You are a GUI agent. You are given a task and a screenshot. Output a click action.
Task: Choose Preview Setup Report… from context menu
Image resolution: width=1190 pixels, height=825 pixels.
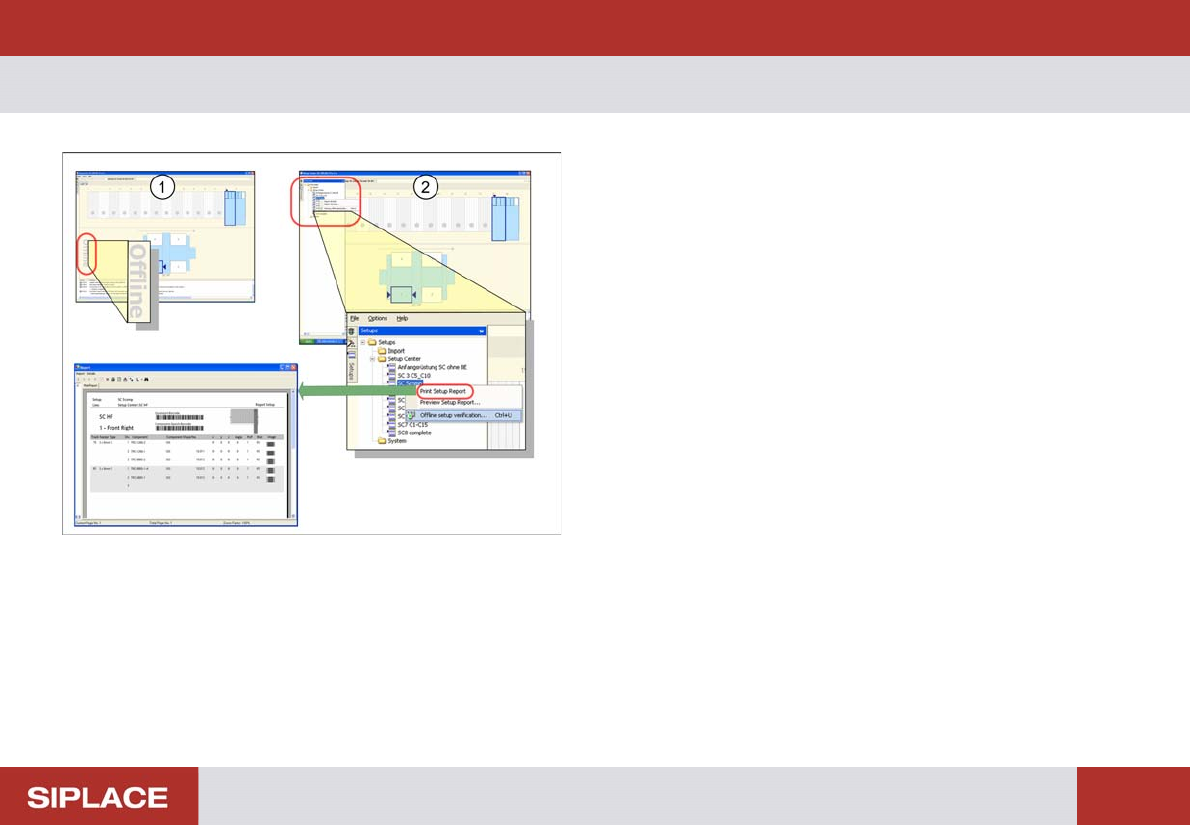coord(450,402)
